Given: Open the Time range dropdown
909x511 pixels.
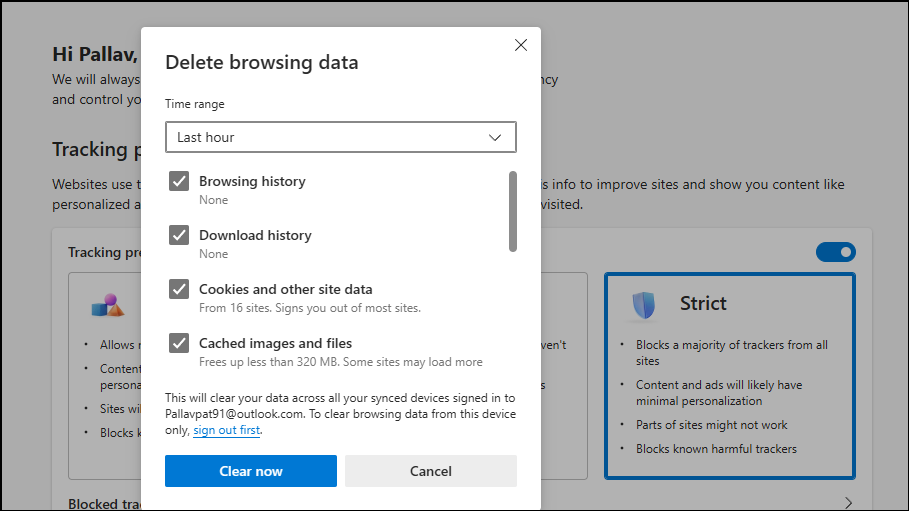Looking at the screenshot, I should [340, 137].
